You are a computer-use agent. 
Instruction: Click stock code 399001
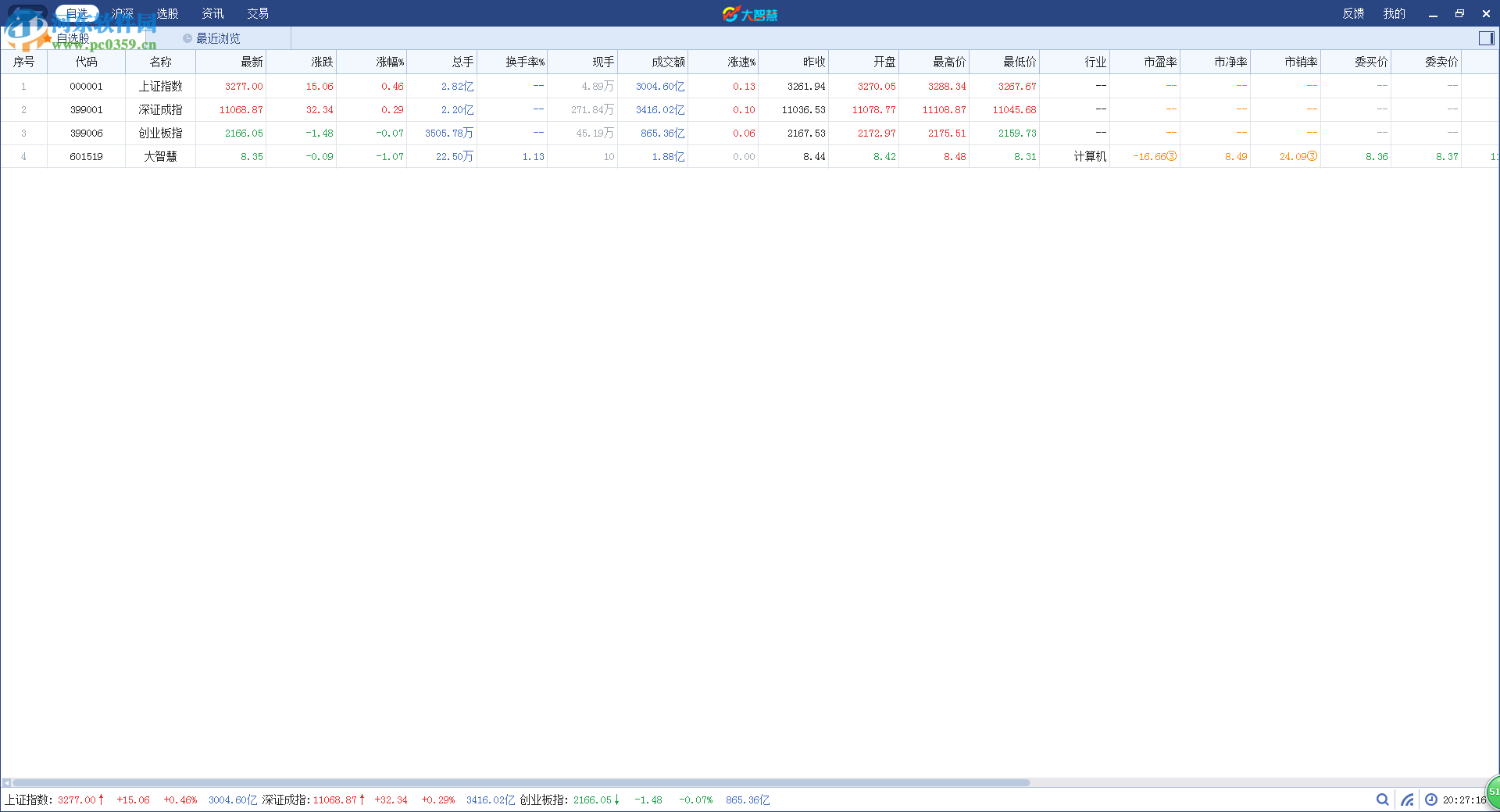[86, 109]
